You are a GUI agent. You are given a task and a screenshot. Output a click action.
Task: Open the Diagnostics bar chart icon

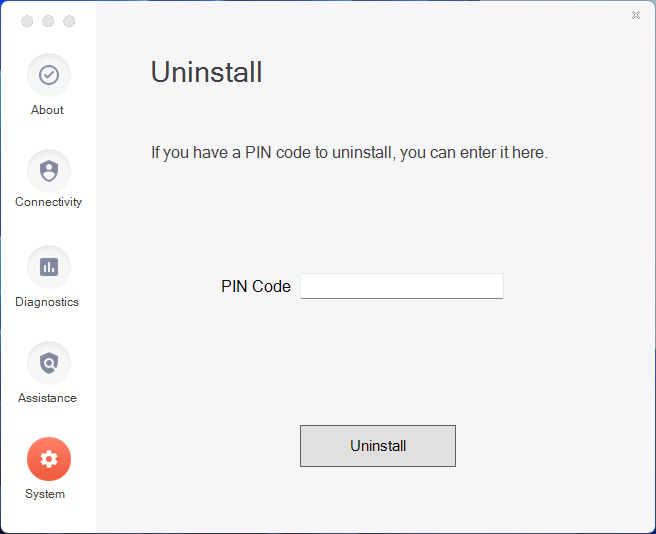point(49,267)
